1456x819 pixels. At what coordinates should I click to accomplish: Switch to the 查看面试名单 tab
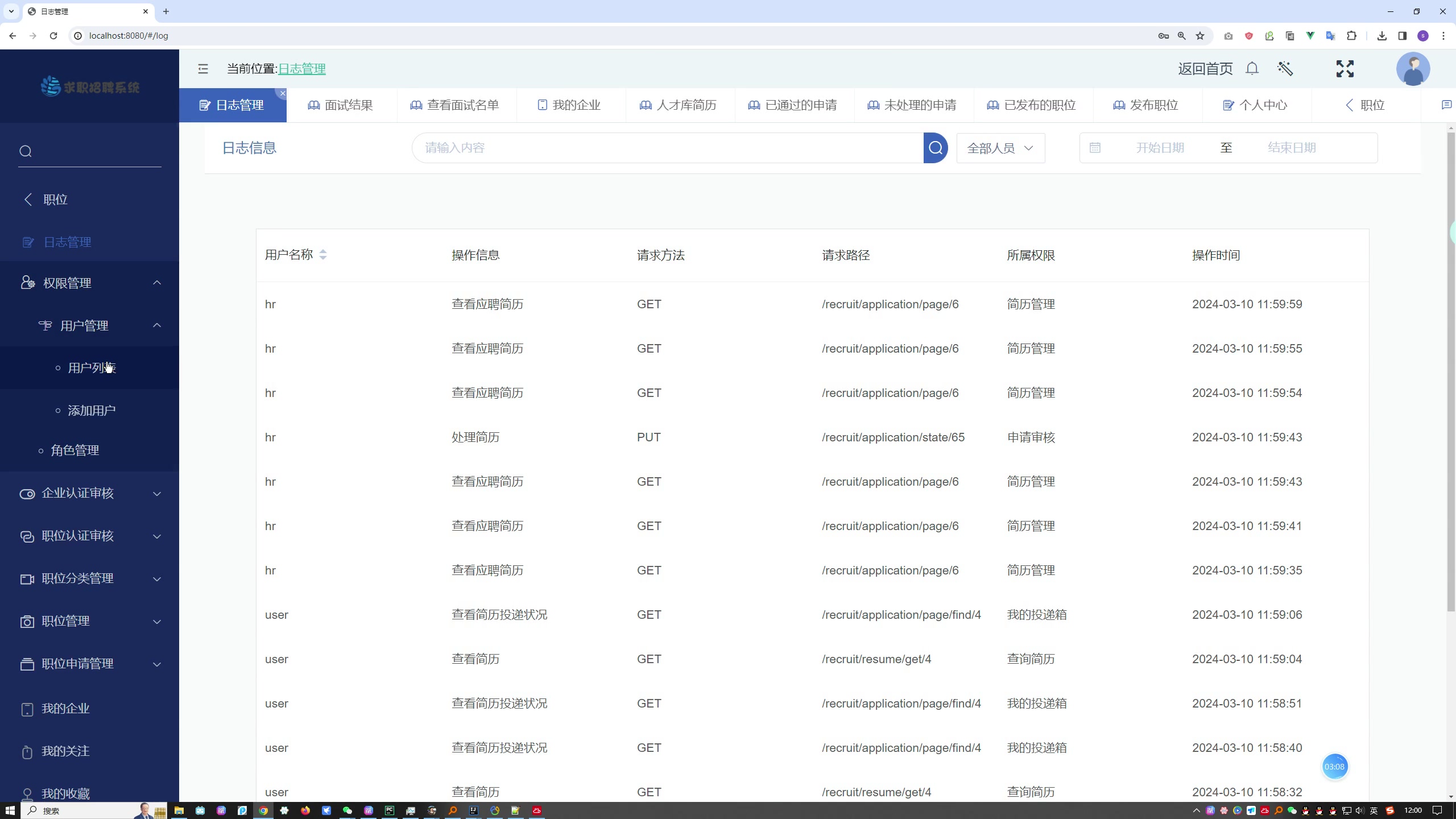tap(456, 105)
